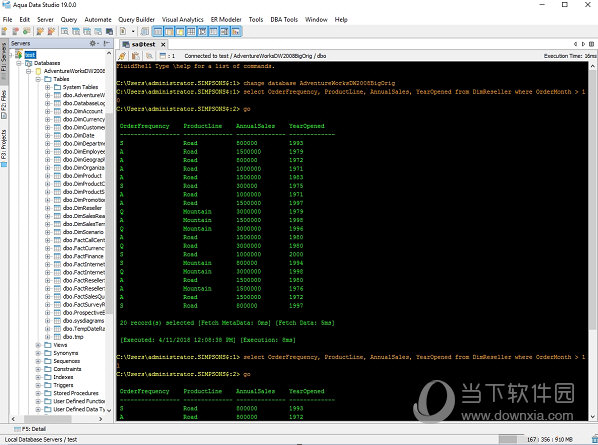Select the dbo.tmp table

[x=73, y=337]
